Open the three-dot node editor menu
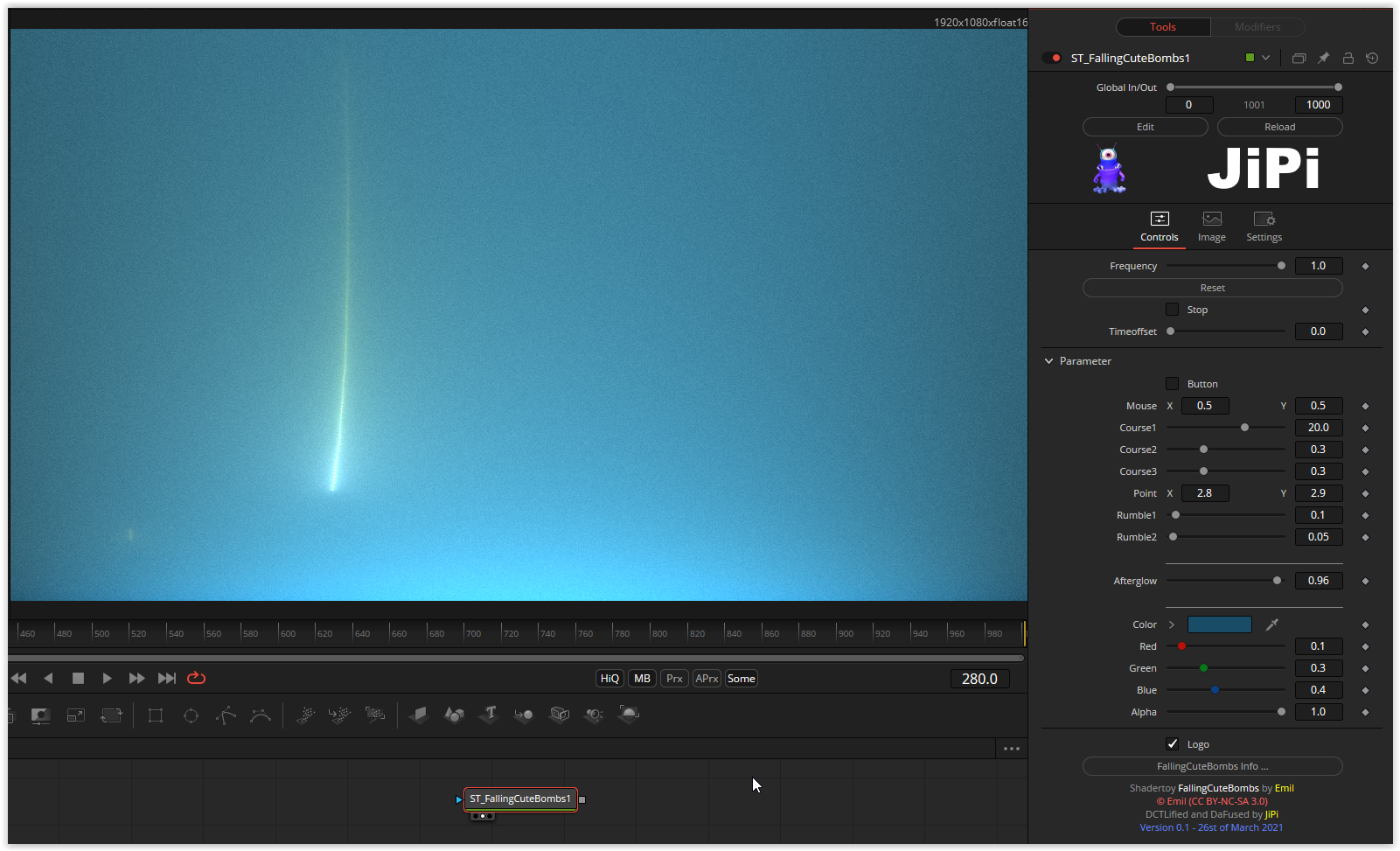The width and height of the screenshot is (1400, 851). click(x=1012, y=749)
